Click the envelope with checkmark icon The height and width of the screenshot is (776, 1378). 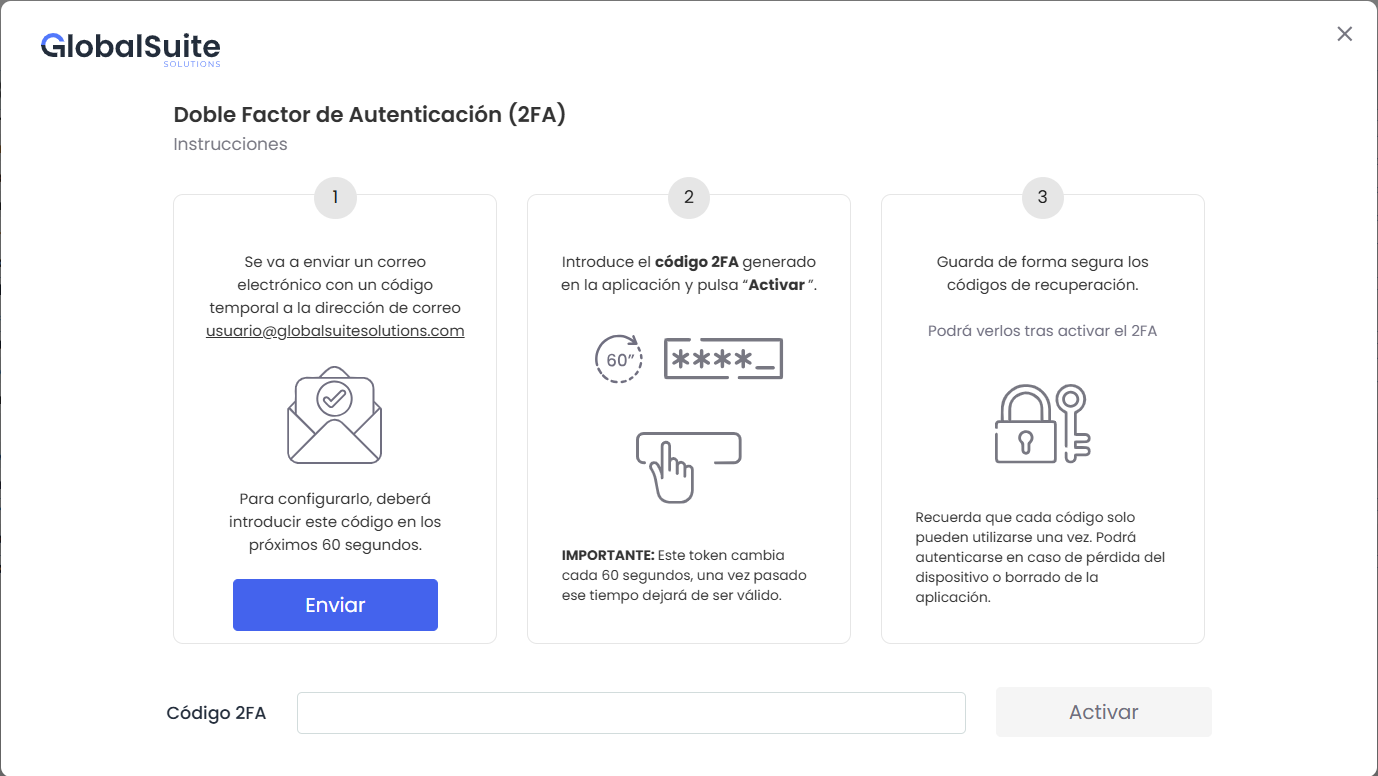pos(335,416)
